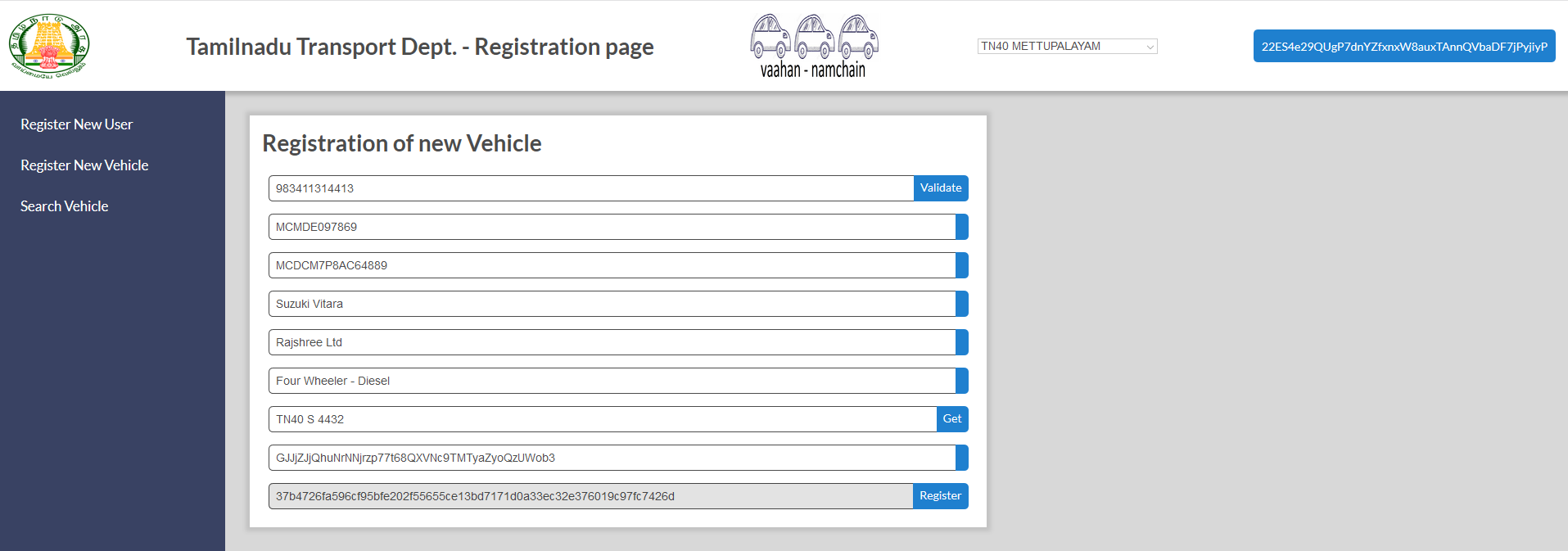Open the TN40 METTUPALAYAM office dropdown
1568x551 pixels.
coord(1067,47)
